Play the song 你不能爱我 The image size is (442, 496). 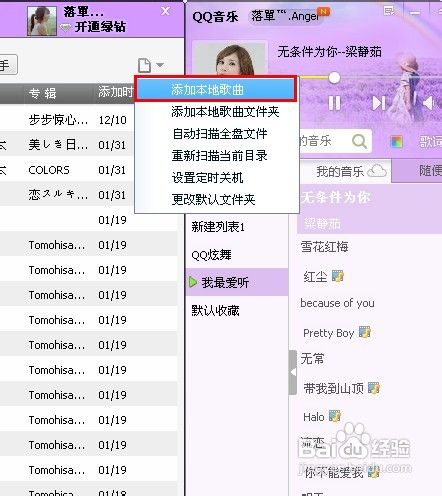[334, 473]
